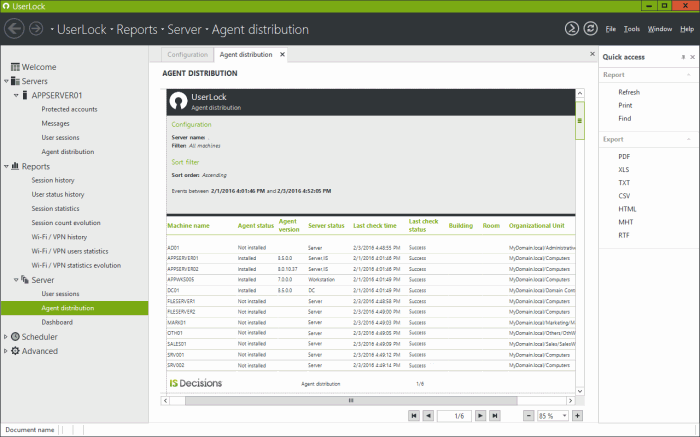Open the Help menu
This screenshot has height=437, width=700.
[687, 29]
